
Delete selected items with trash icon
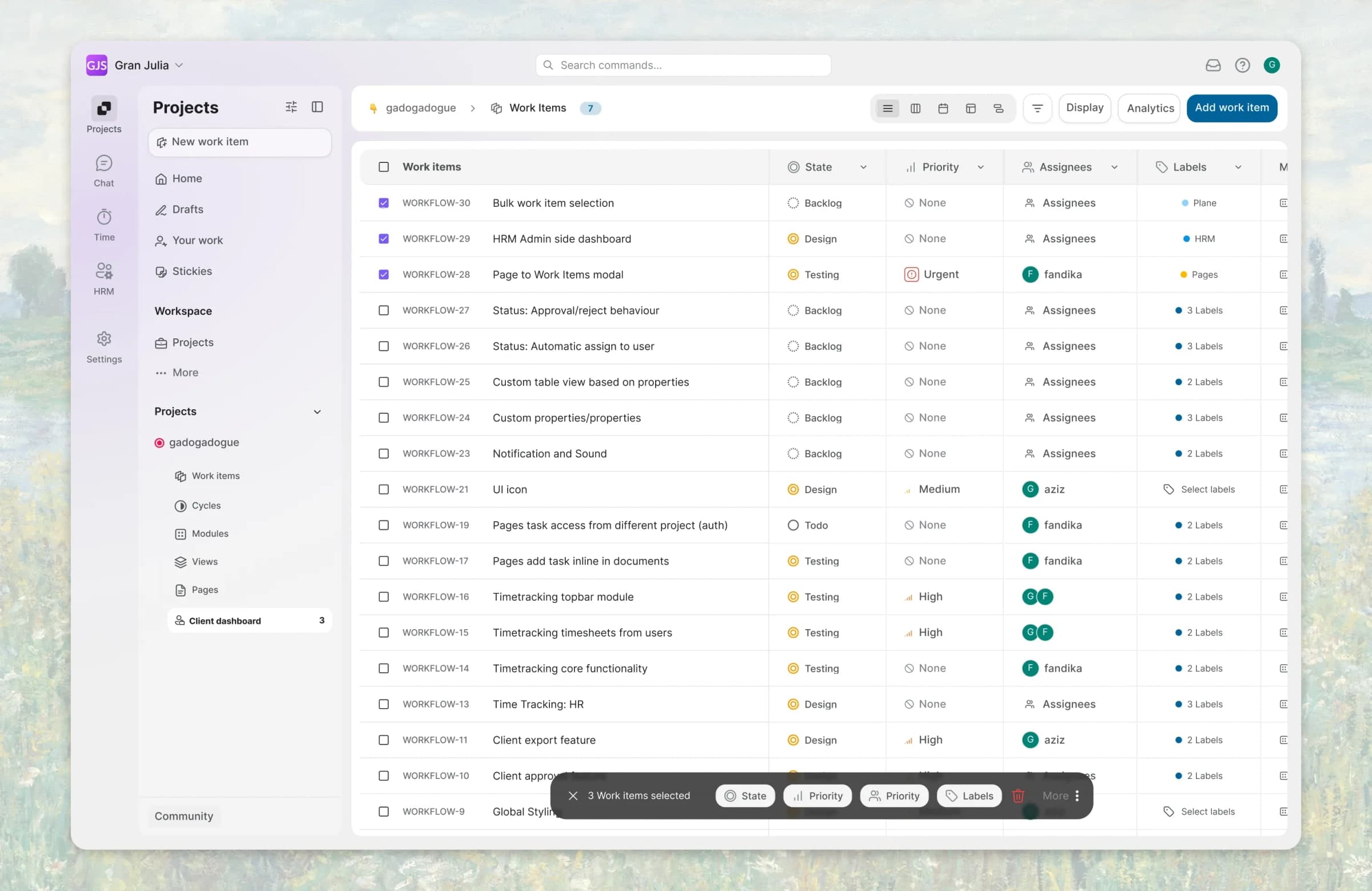click(1018, 796)
